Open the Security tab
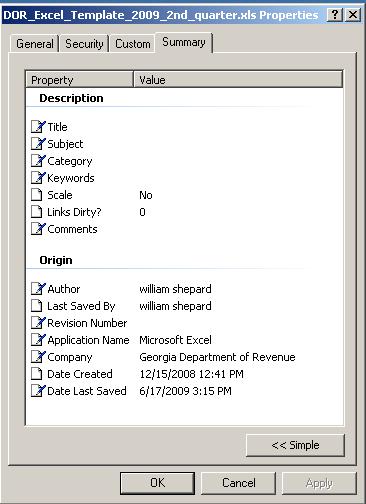 [x=84, y=44]
